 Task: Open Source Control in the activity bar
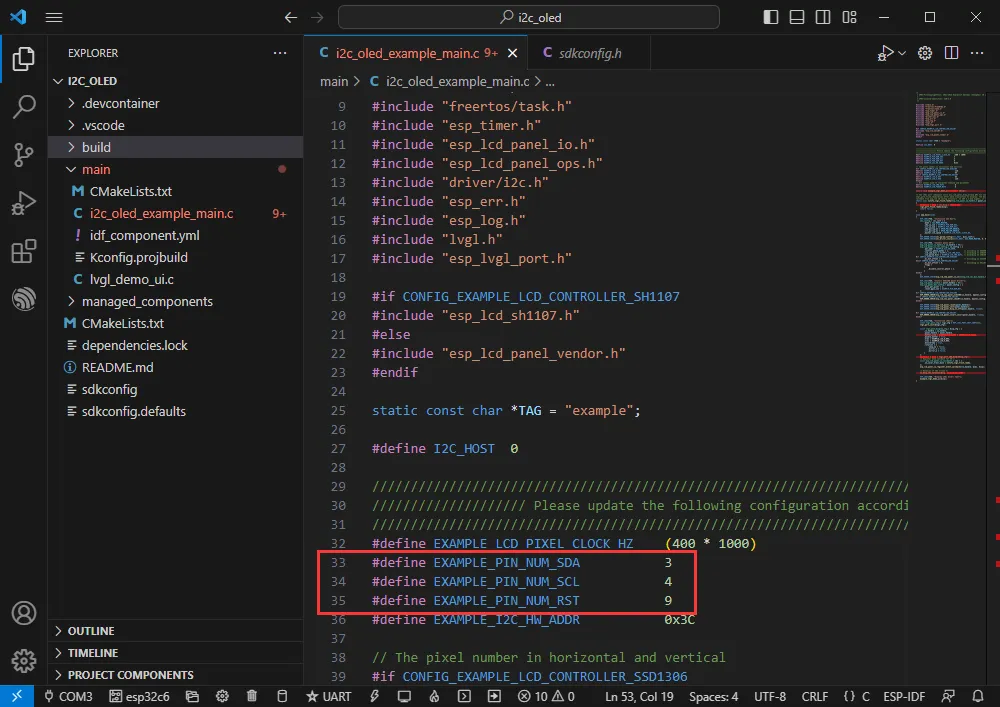tap(23, 155)
